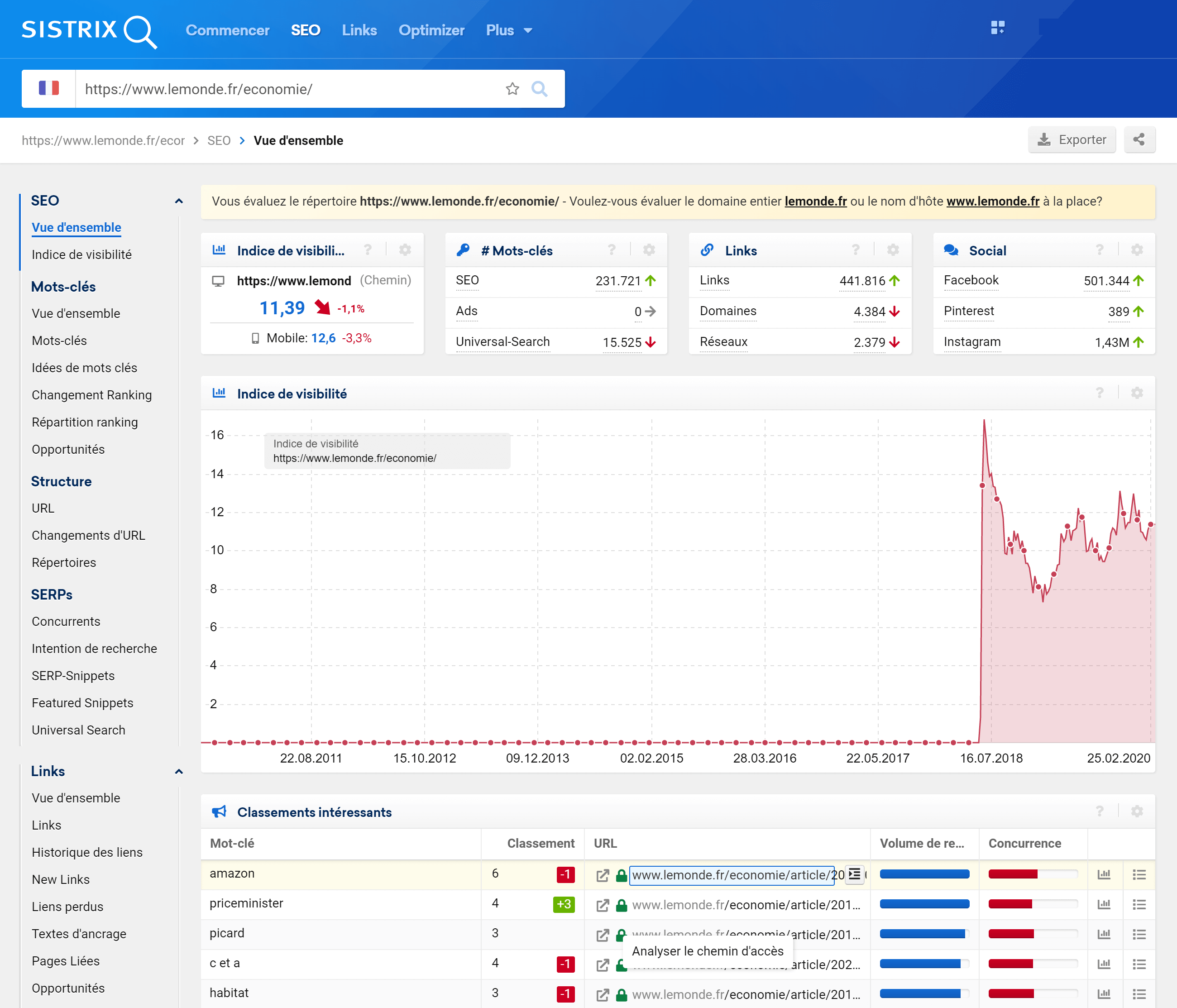Open the Commencer tab
This screenshot has width=1177, height=1008.
[227, 31]
